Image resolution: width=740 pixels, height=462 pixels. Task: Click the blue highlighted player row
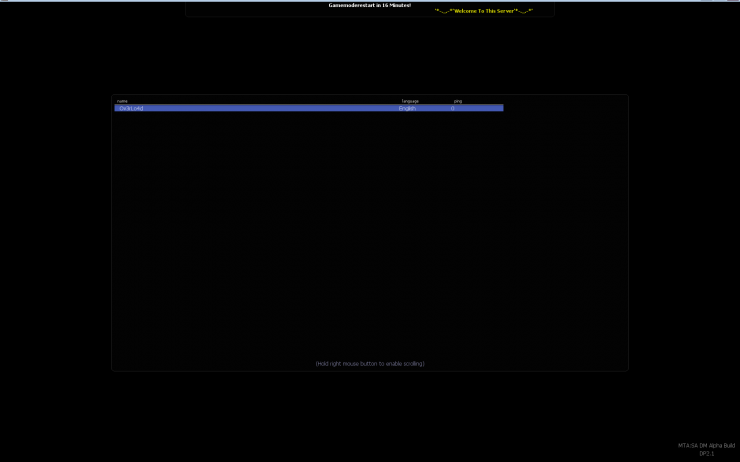tap(300, 108)
